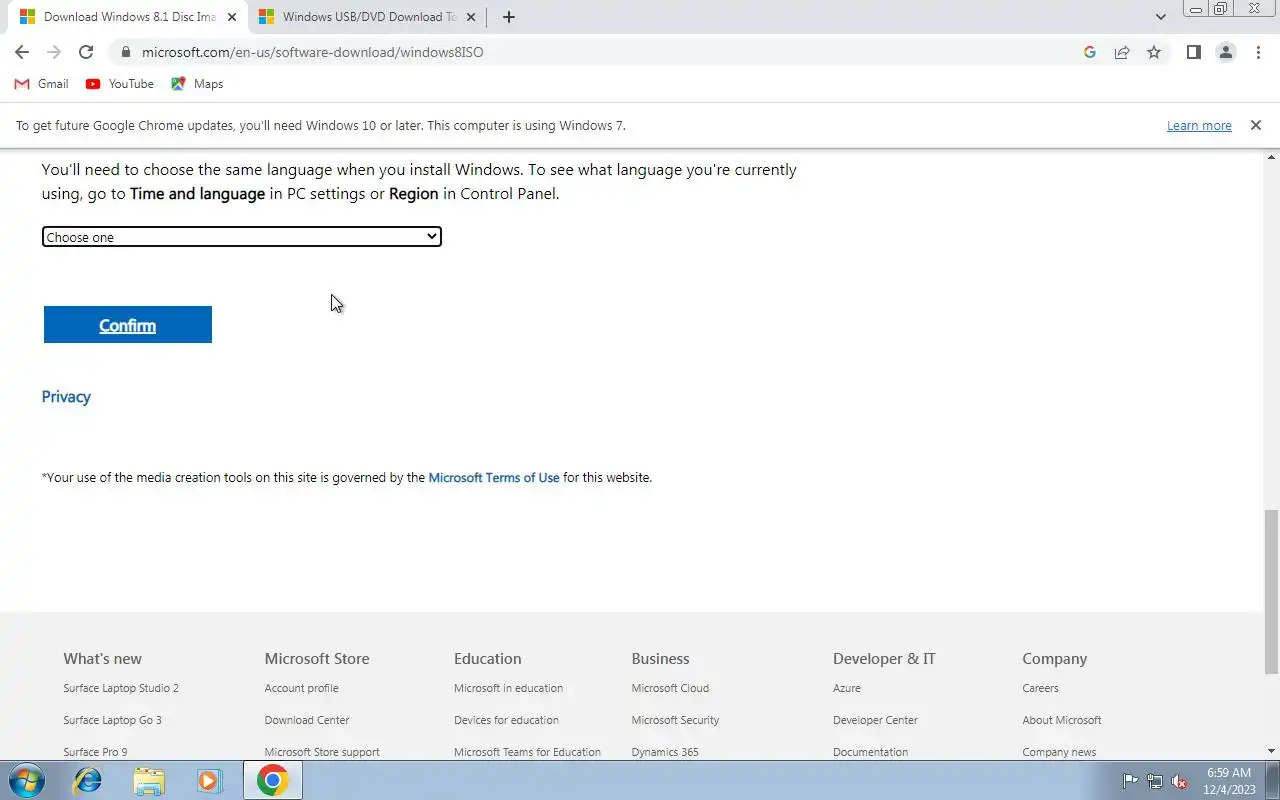Open a new browser tab
Screen dimensions: 1280x800
pyautogui.click(x=508, y=17)
